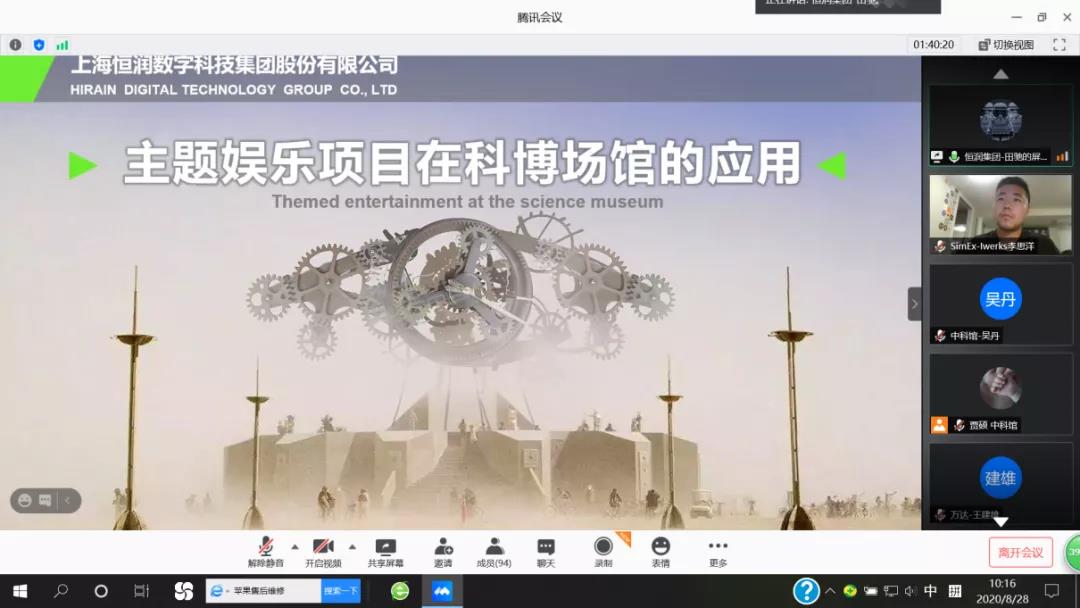1080x608 pixels.
Task: Enter fullscreen mode from top bar
Action: (x=1059, y=45)
